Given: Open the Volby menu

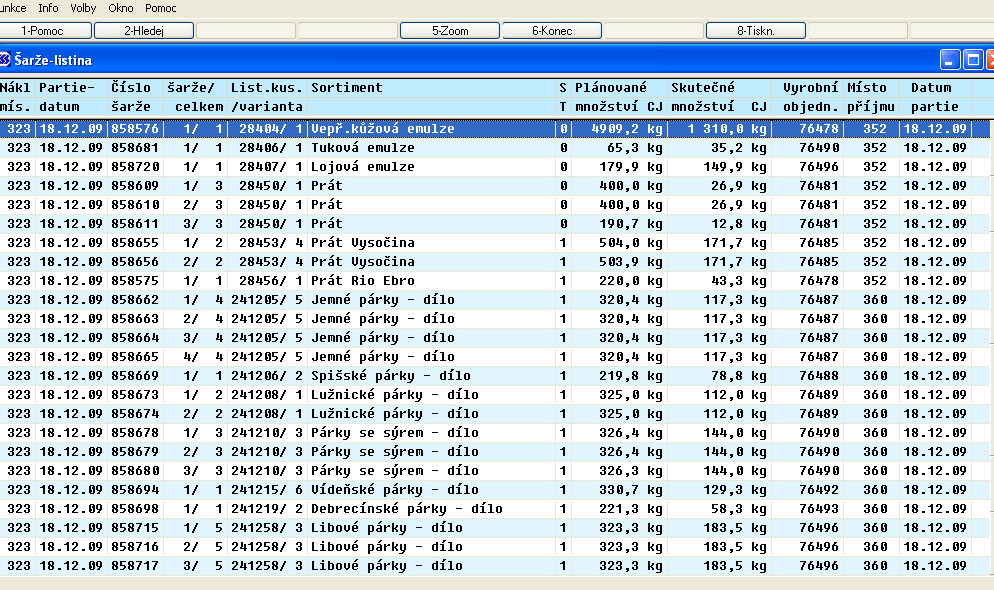Looking at the screenshot, I should pos(83,8).
